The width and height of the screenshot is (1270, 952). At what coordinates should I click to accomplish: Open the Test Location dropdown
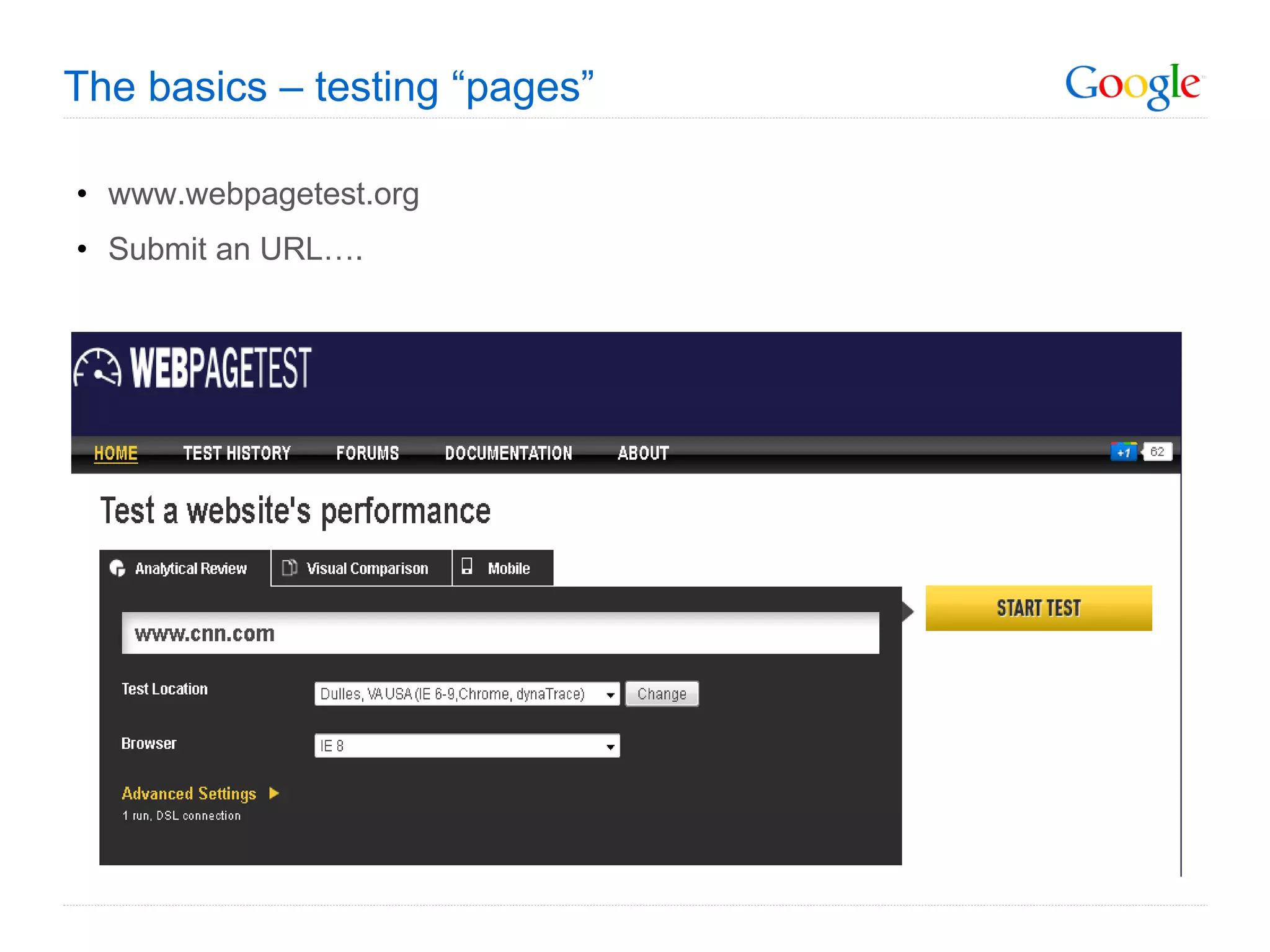tap(467, 694)
